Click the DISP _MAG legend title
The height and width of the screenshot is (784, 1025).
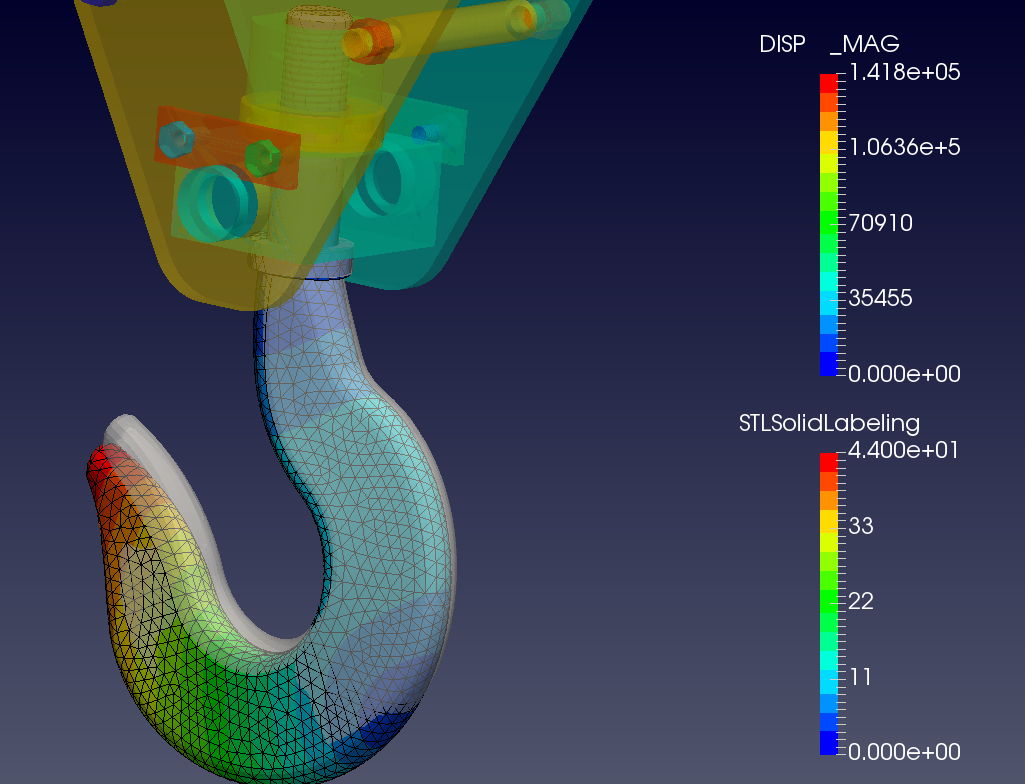[829, 44]
